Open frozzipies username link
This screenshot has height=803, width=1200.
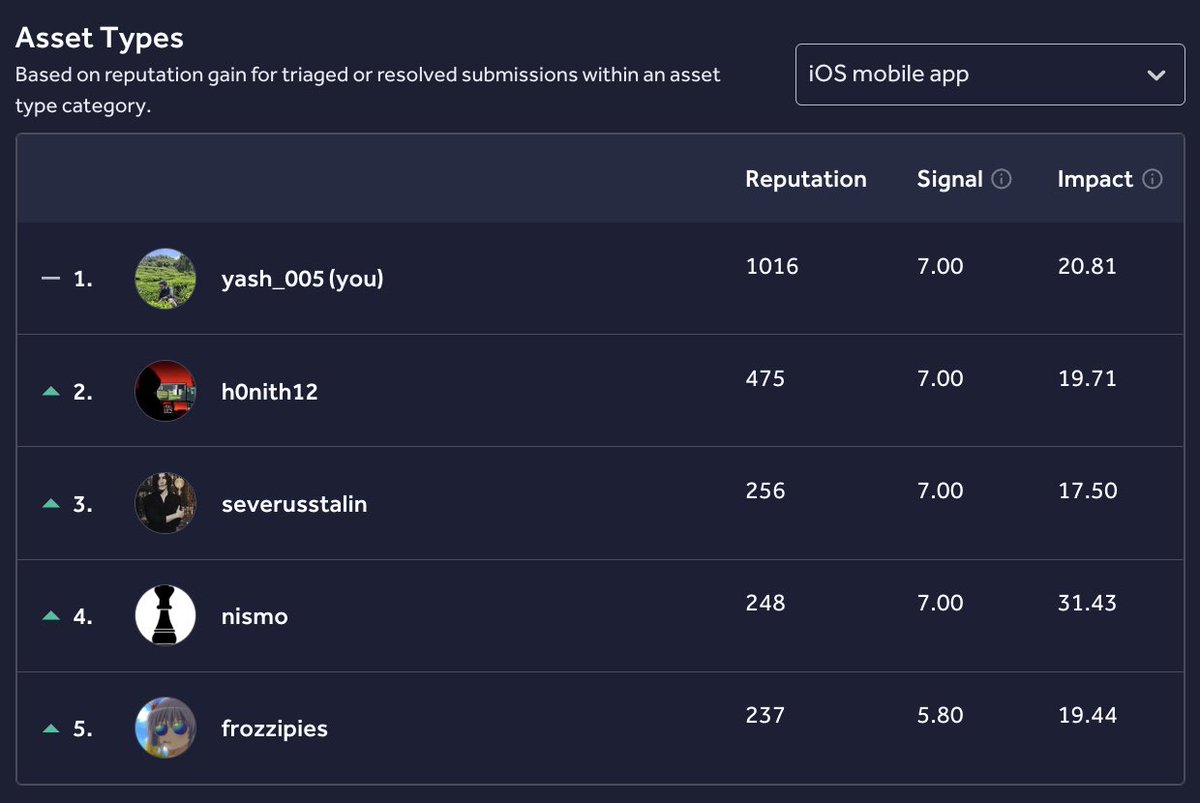click(x=274, y=728)
